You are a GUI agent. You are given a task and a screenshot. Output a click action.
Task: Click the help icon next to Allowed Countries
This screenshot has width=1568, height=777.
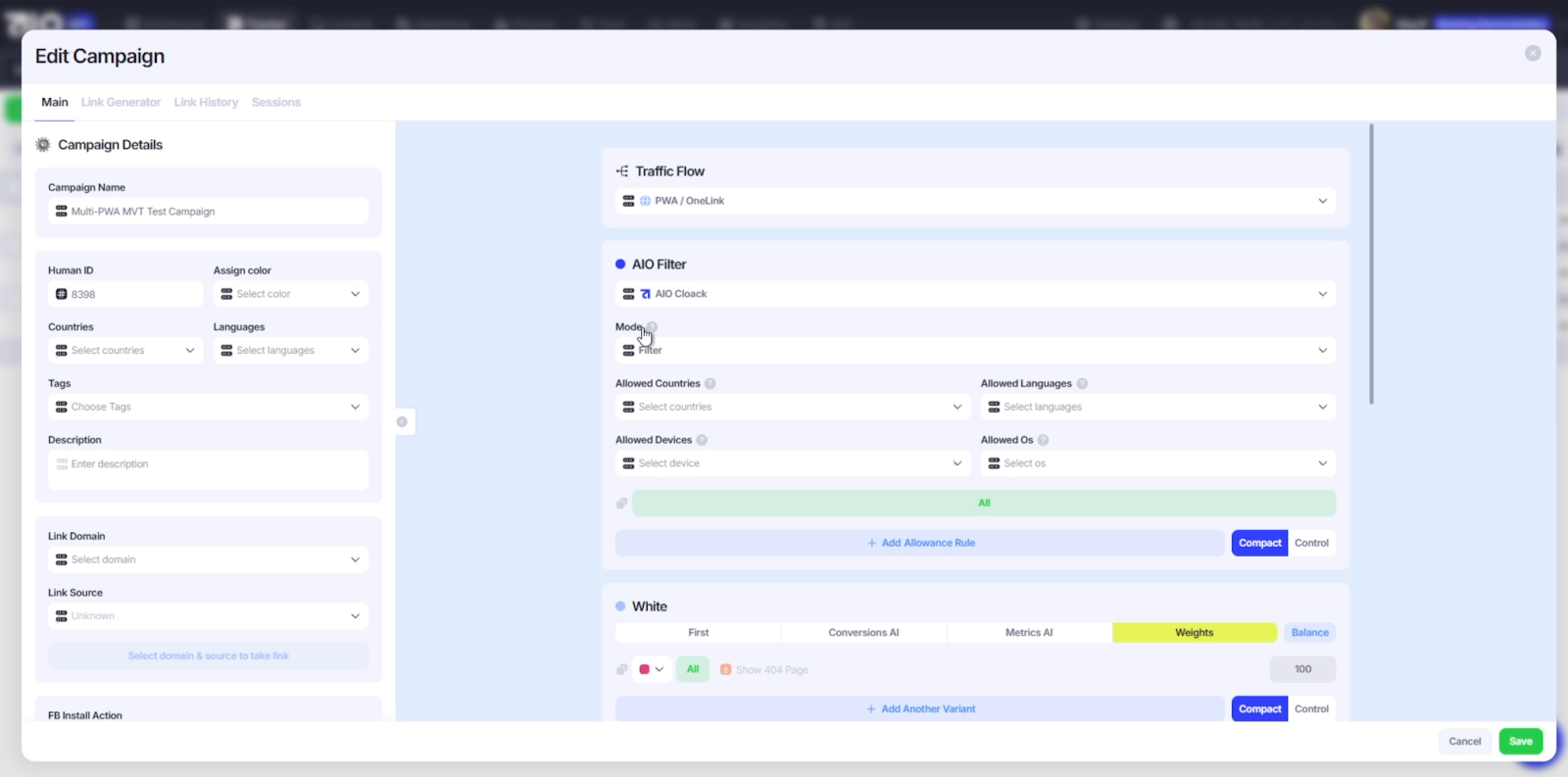click(x=710, y=384)
